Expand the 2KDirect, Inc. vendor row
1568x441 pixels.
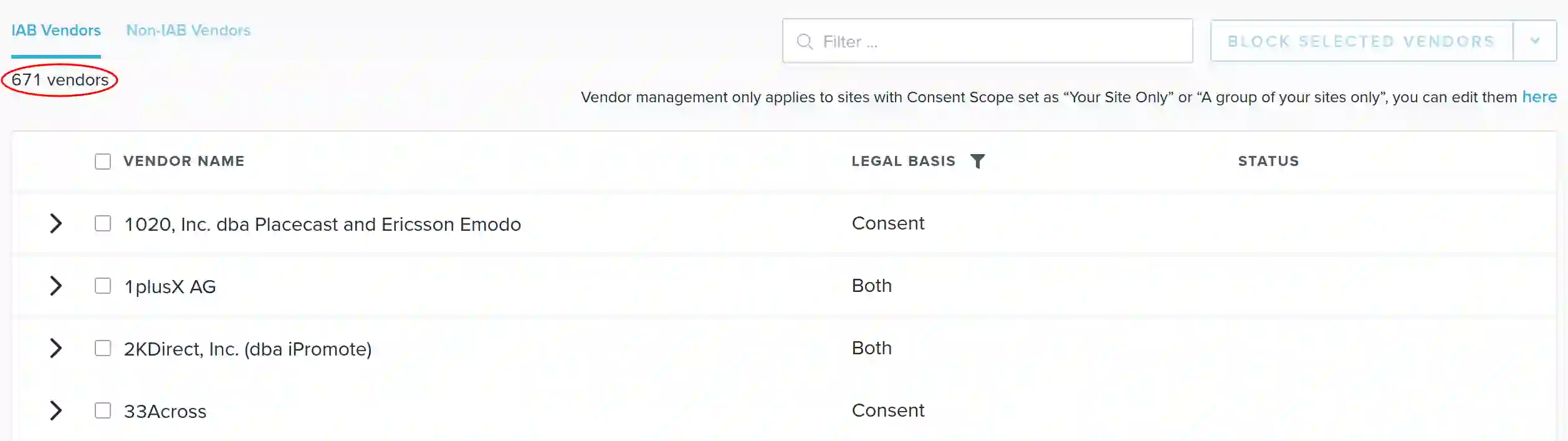[x=55, y=348]
